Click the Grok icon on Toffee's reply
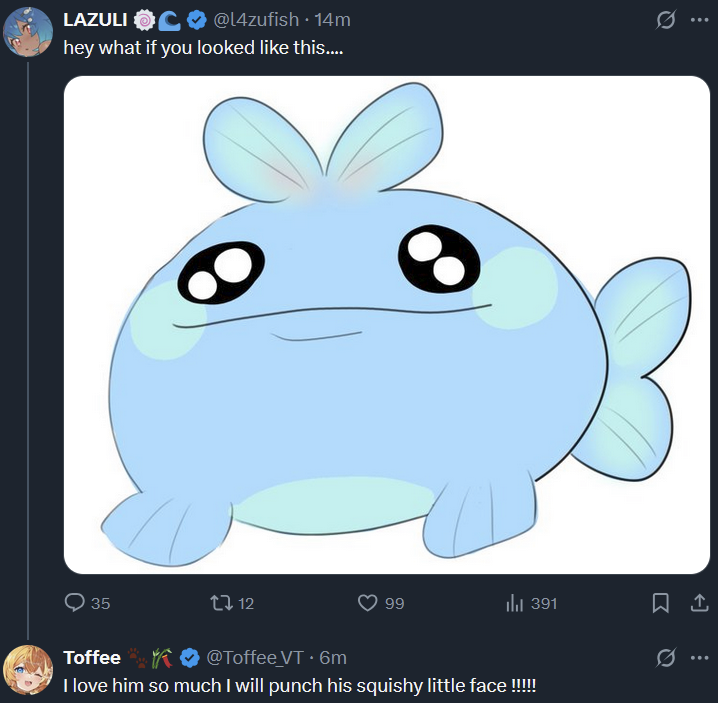Screen dimensions: 718x703 (663, 657)
